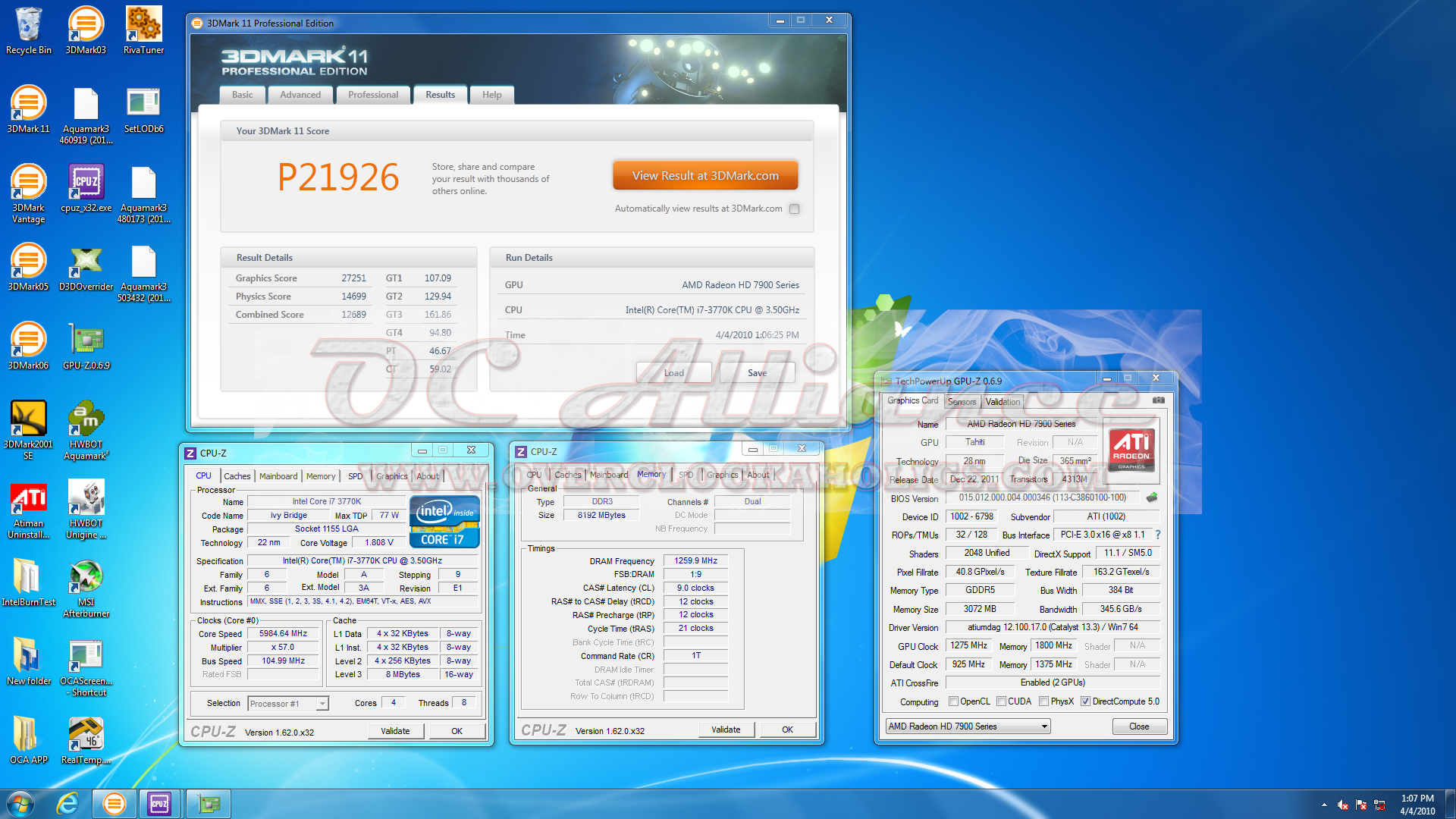Open the OCAScreen Shortcut desktop icon
Image resolution: width=1456 pixels, height=819 pixels.
click(86, 667)
